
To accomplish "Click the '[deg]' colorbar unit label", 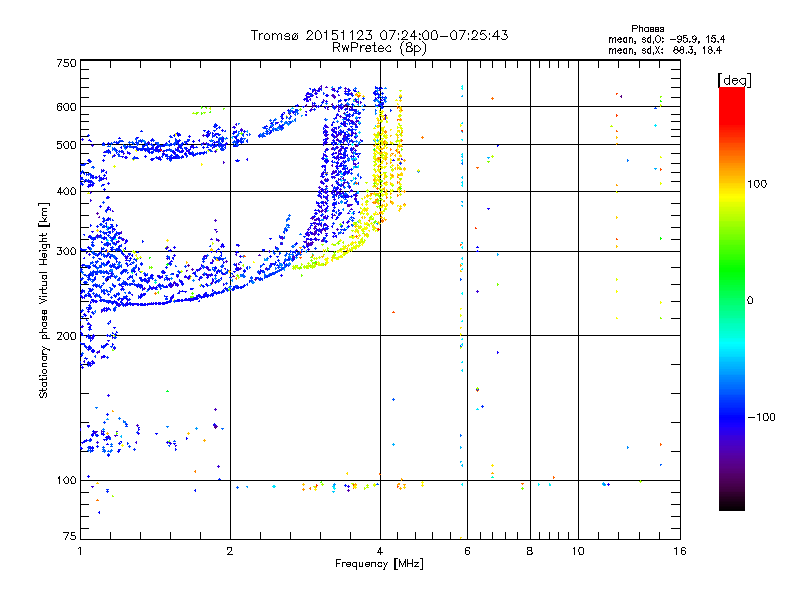I will (734, 80).
